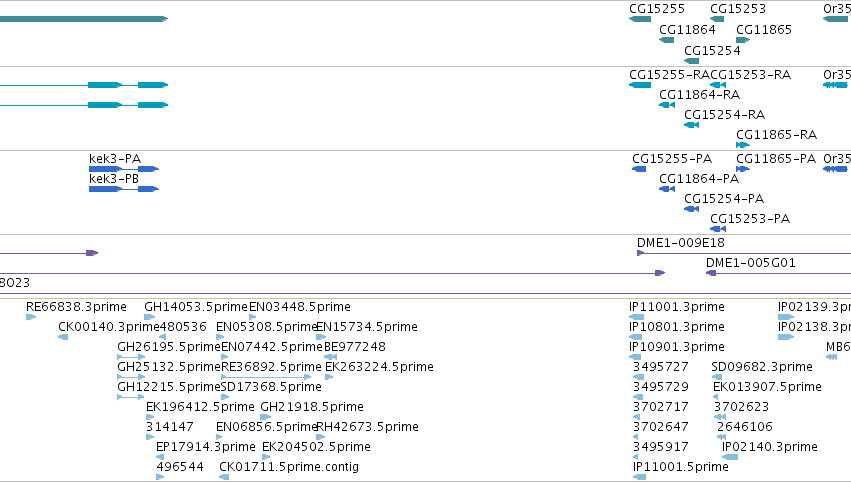This screenshot has height=482, width=851.
Task: Select EST GH21918.5prime
Action: click(312, 407)
